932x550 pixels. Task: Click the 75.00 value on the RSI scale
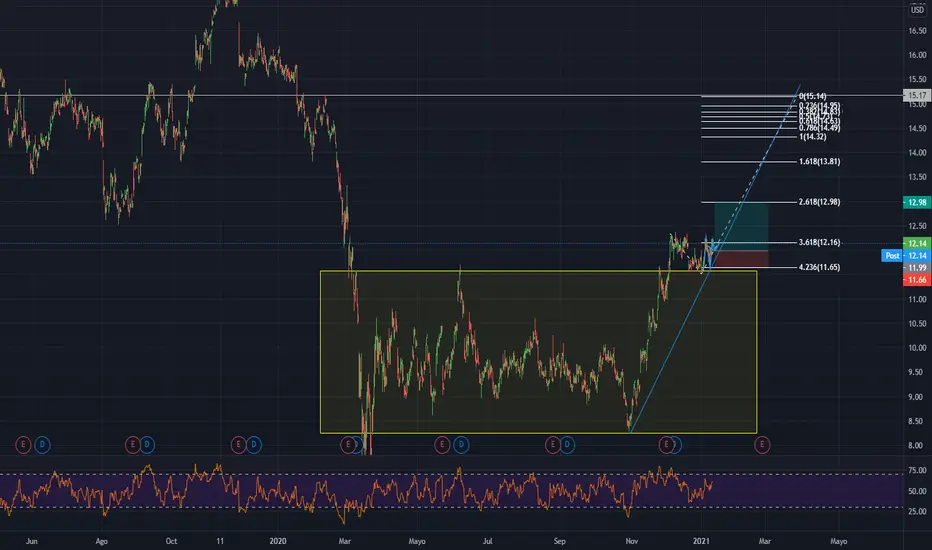(x=917, y=470)
